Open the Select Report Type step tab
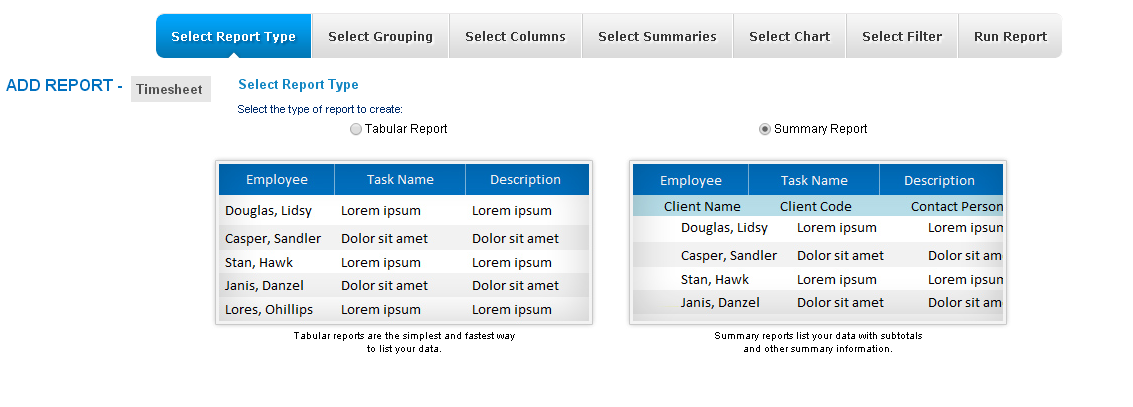1133x407 pixels. tap(233, 36)
